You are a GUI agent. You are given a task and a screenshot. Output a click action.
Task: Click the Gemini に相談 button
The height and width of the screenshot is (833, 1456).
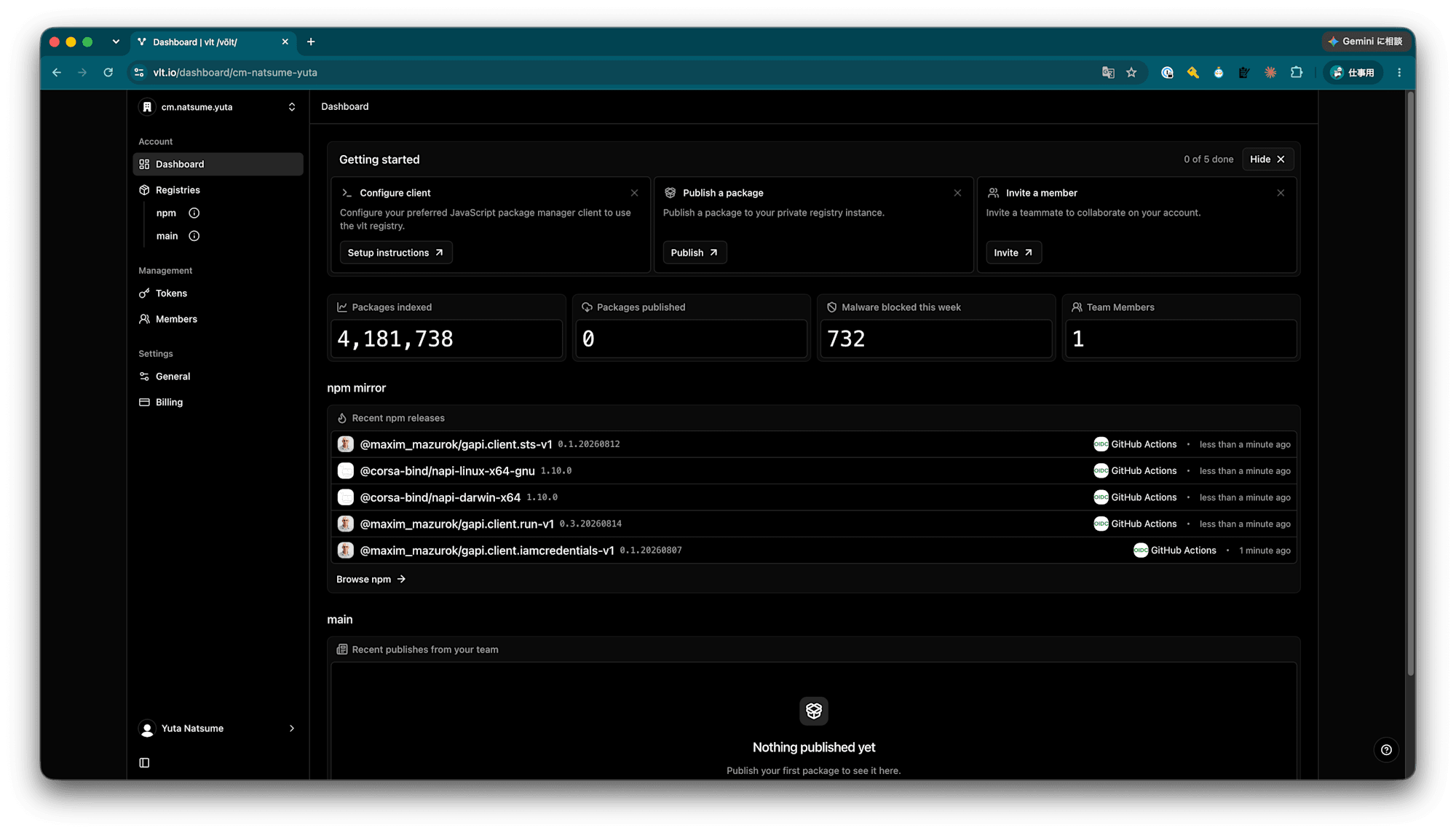(x=1365, y=42)
